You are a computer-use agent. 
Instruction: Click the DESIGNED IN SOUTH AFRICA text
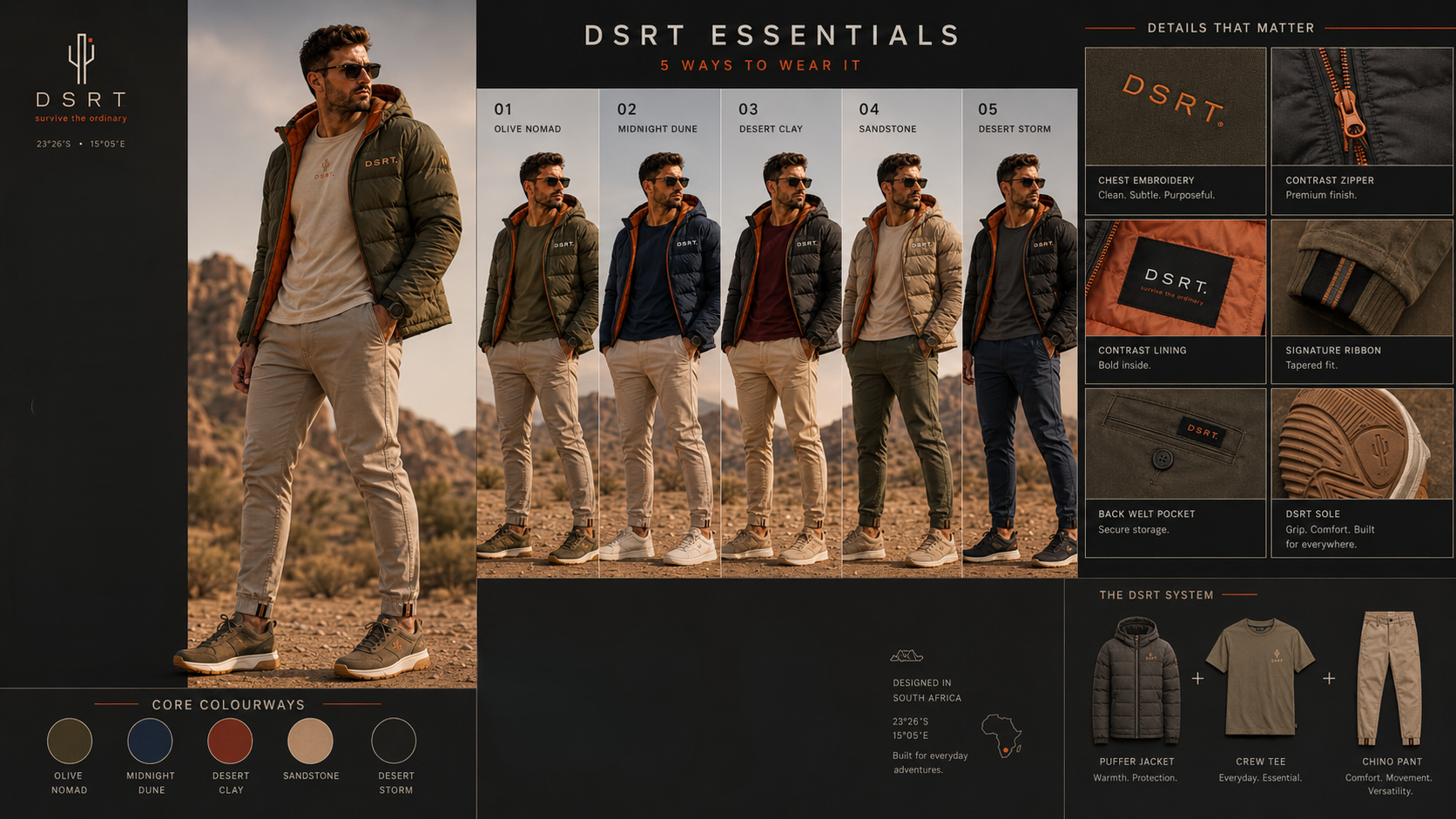[x=927, y=690]
